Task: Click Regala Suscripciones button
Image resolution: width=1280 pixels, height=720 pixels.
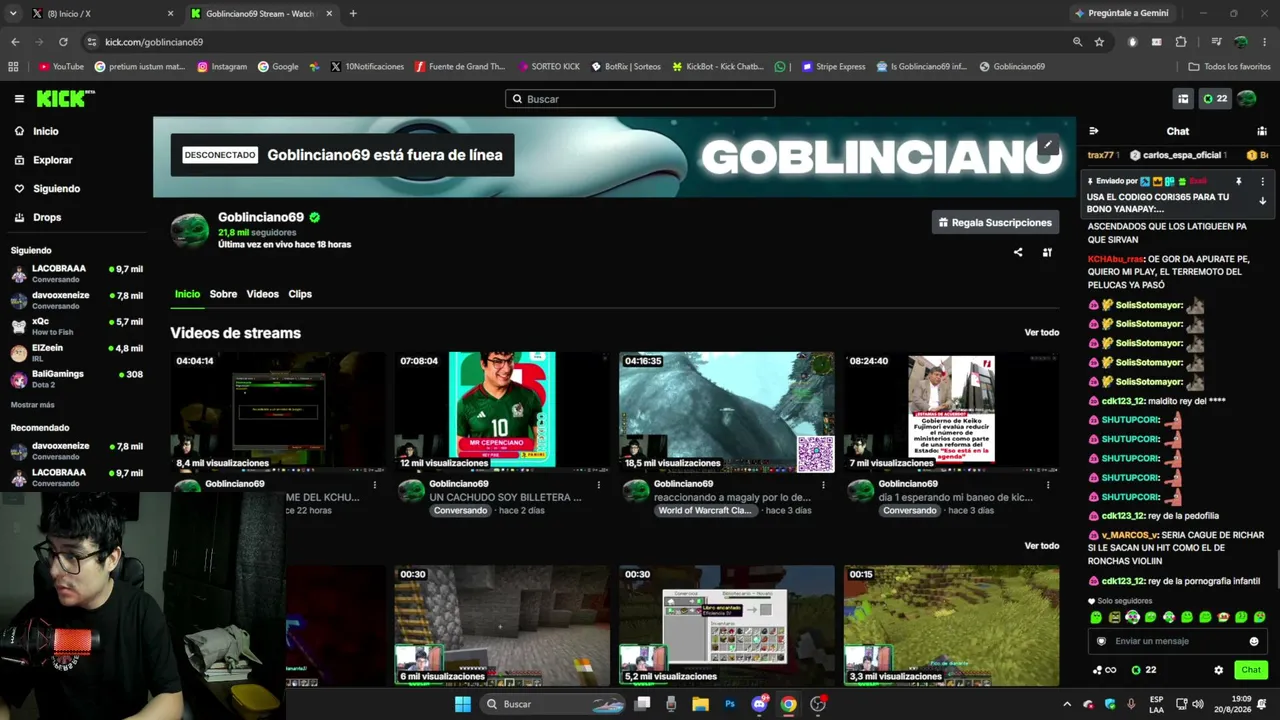Action: (x=995, y=222)
